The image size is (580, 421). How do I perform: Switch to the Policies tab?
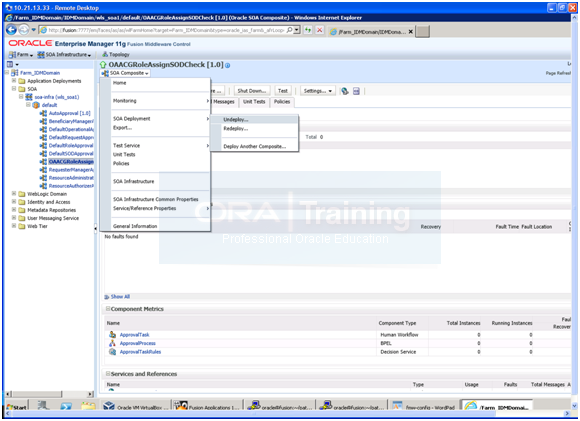(x=282, y=102)
